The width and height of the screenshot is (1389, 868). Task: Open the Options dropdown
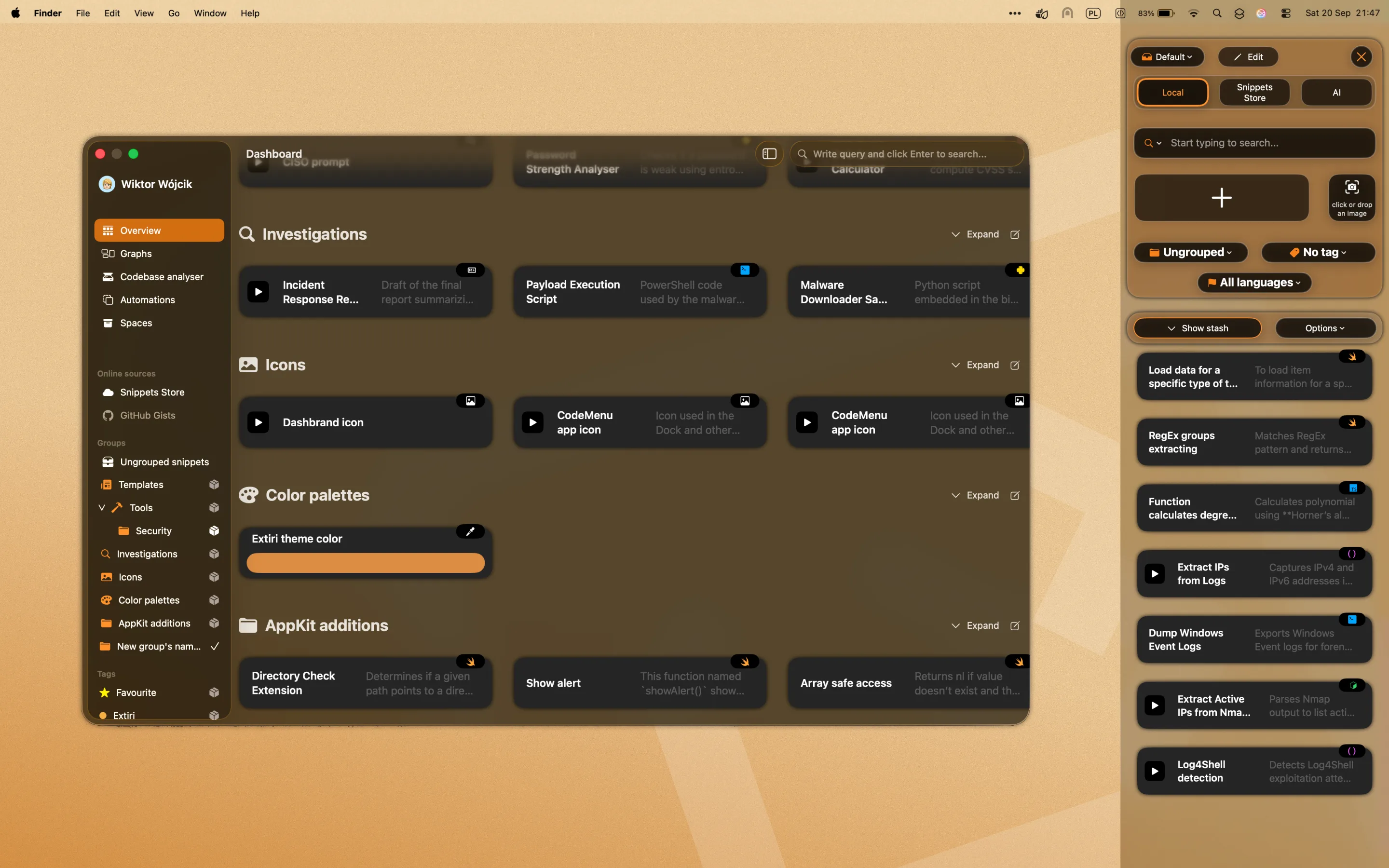(x=1325, y=328)
